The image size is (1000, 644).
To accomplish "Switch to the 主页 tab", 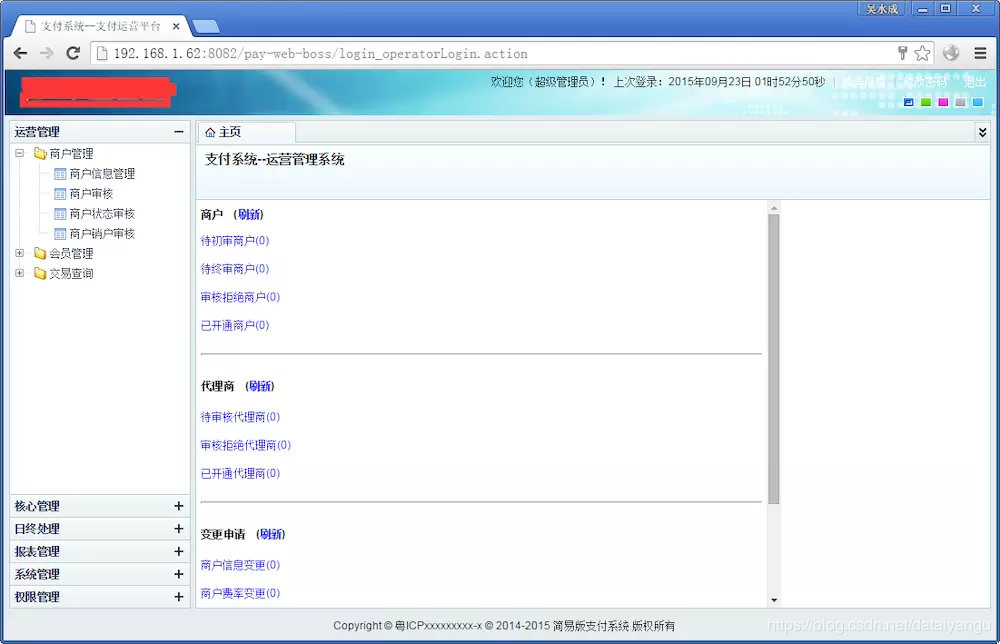I will [245, 131].
